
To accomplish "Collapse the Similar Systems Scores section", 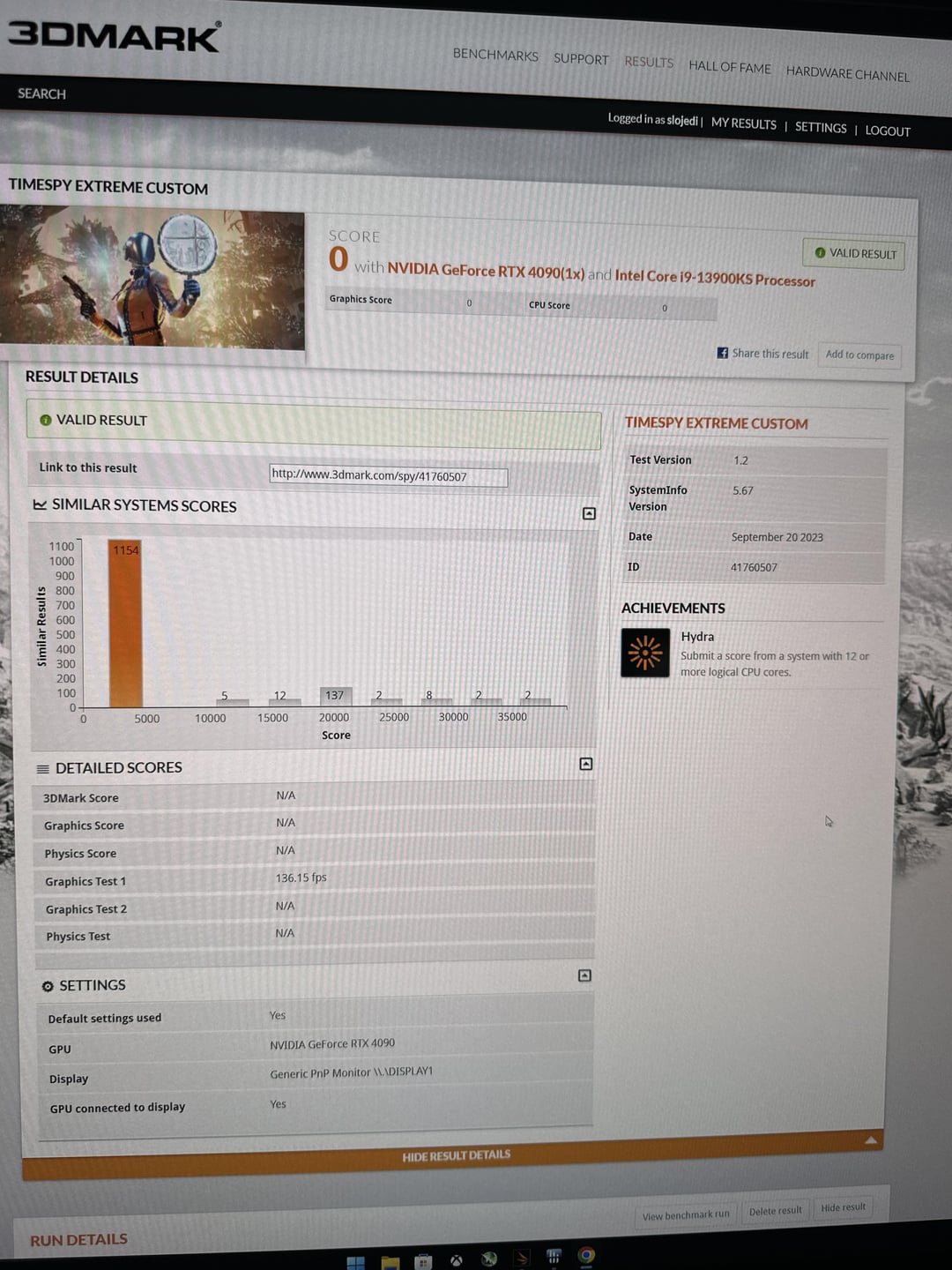I will [590, 513].
